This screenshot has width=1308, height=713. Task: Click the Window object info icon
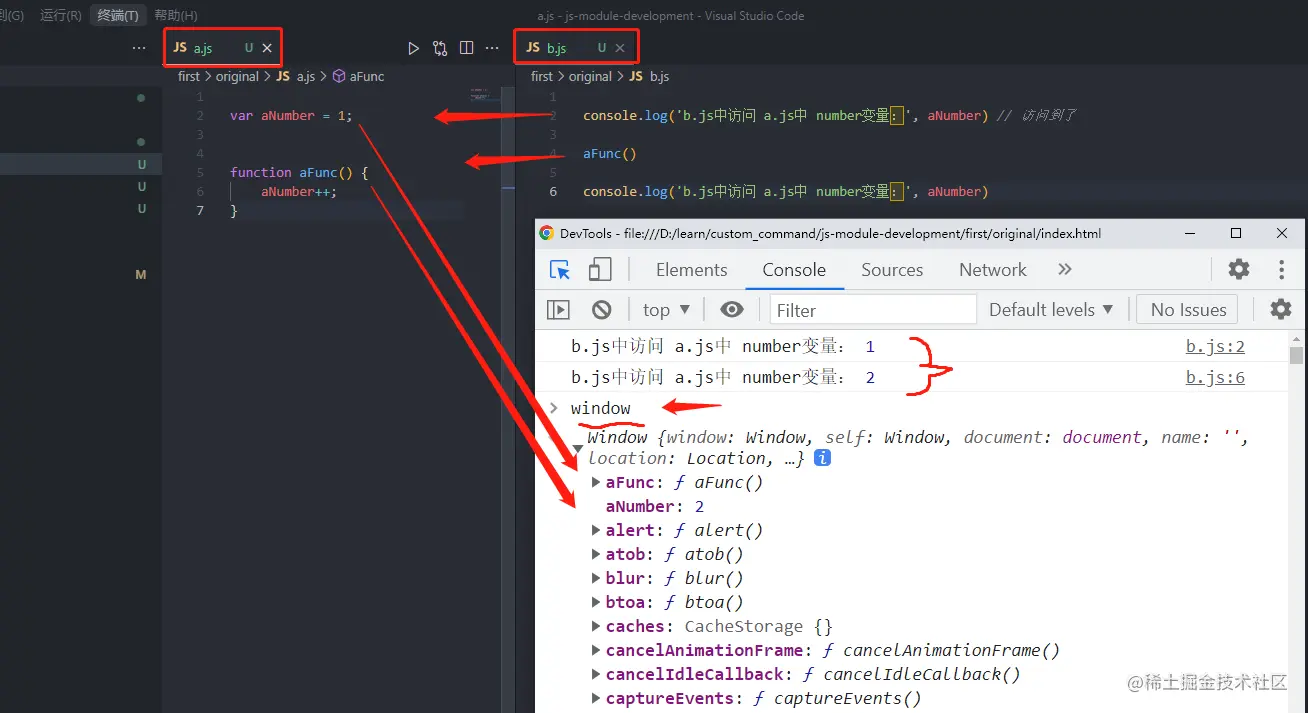[822, 458]
